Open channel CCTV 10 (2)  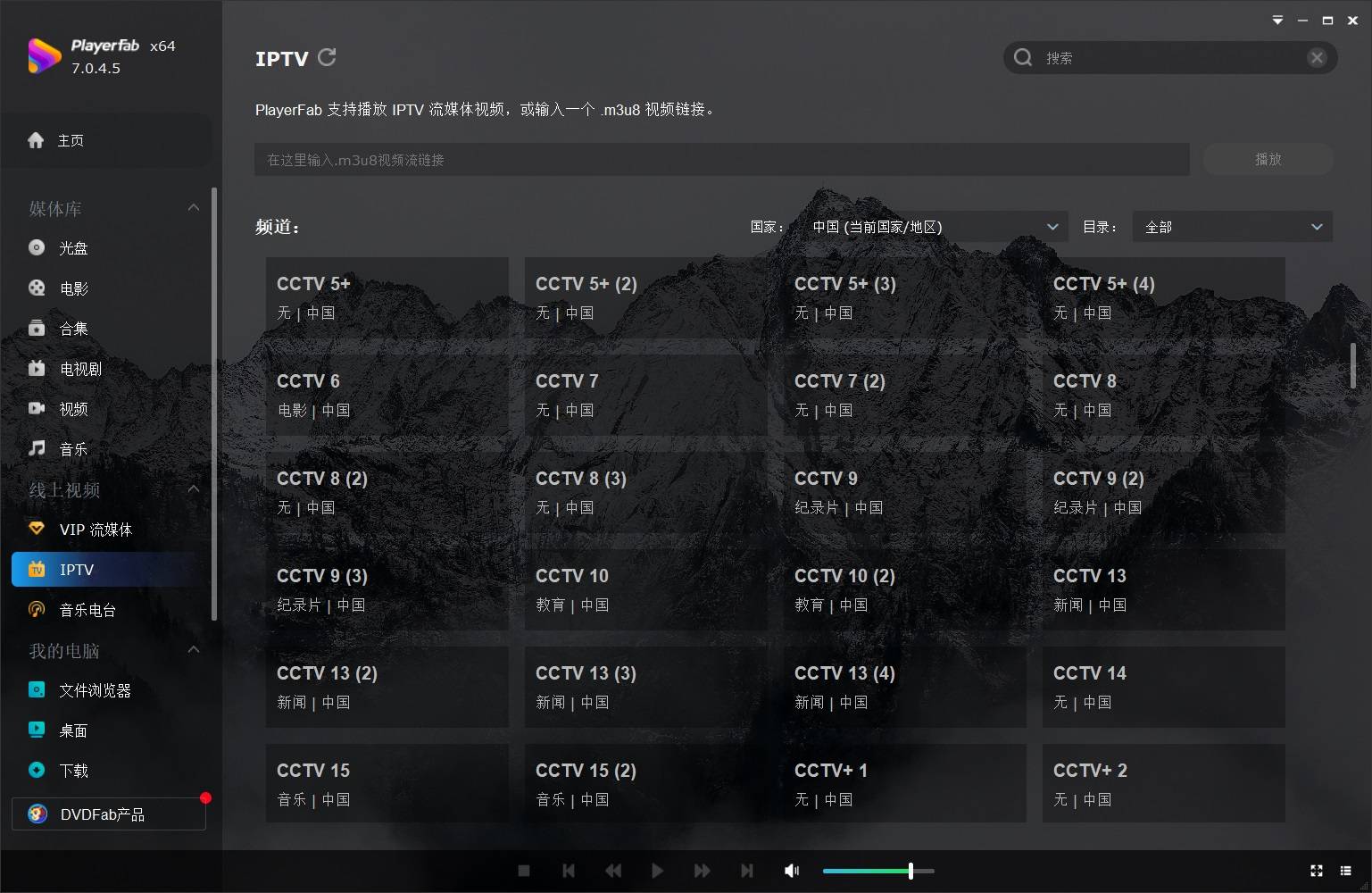coord(905,589)
